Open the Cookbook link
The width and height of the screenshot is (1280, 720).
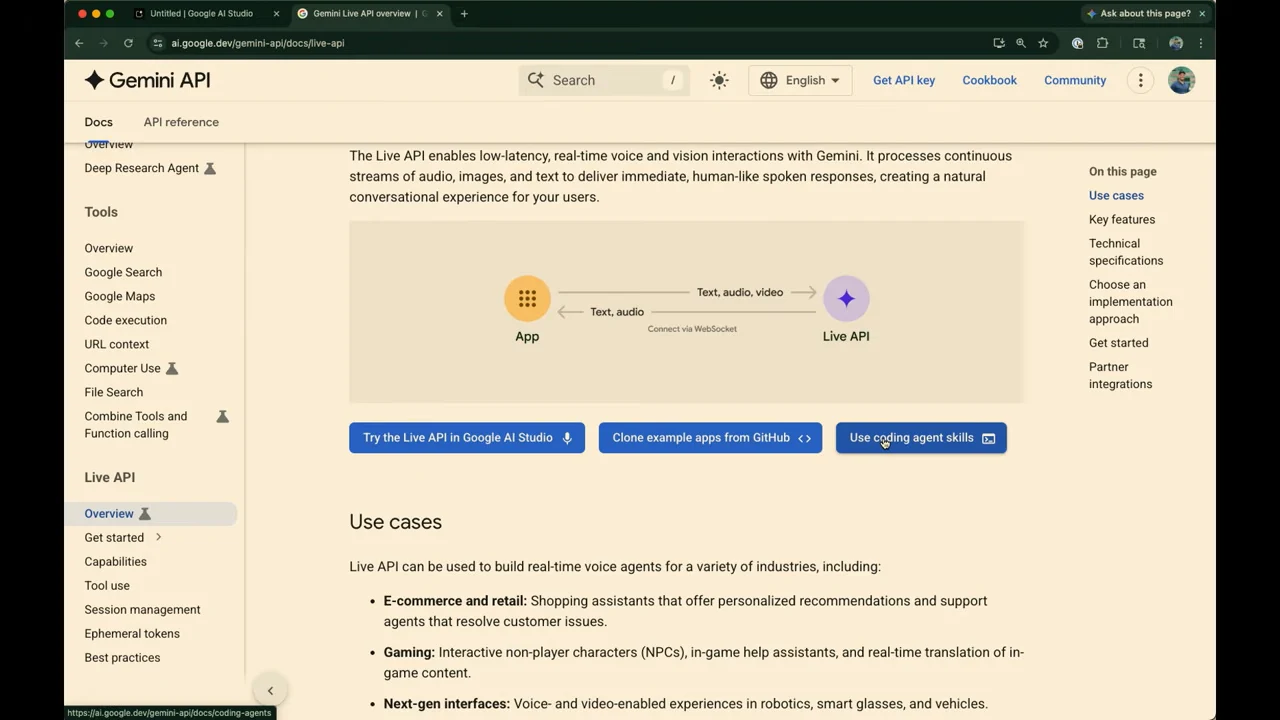tap(989, 80)
